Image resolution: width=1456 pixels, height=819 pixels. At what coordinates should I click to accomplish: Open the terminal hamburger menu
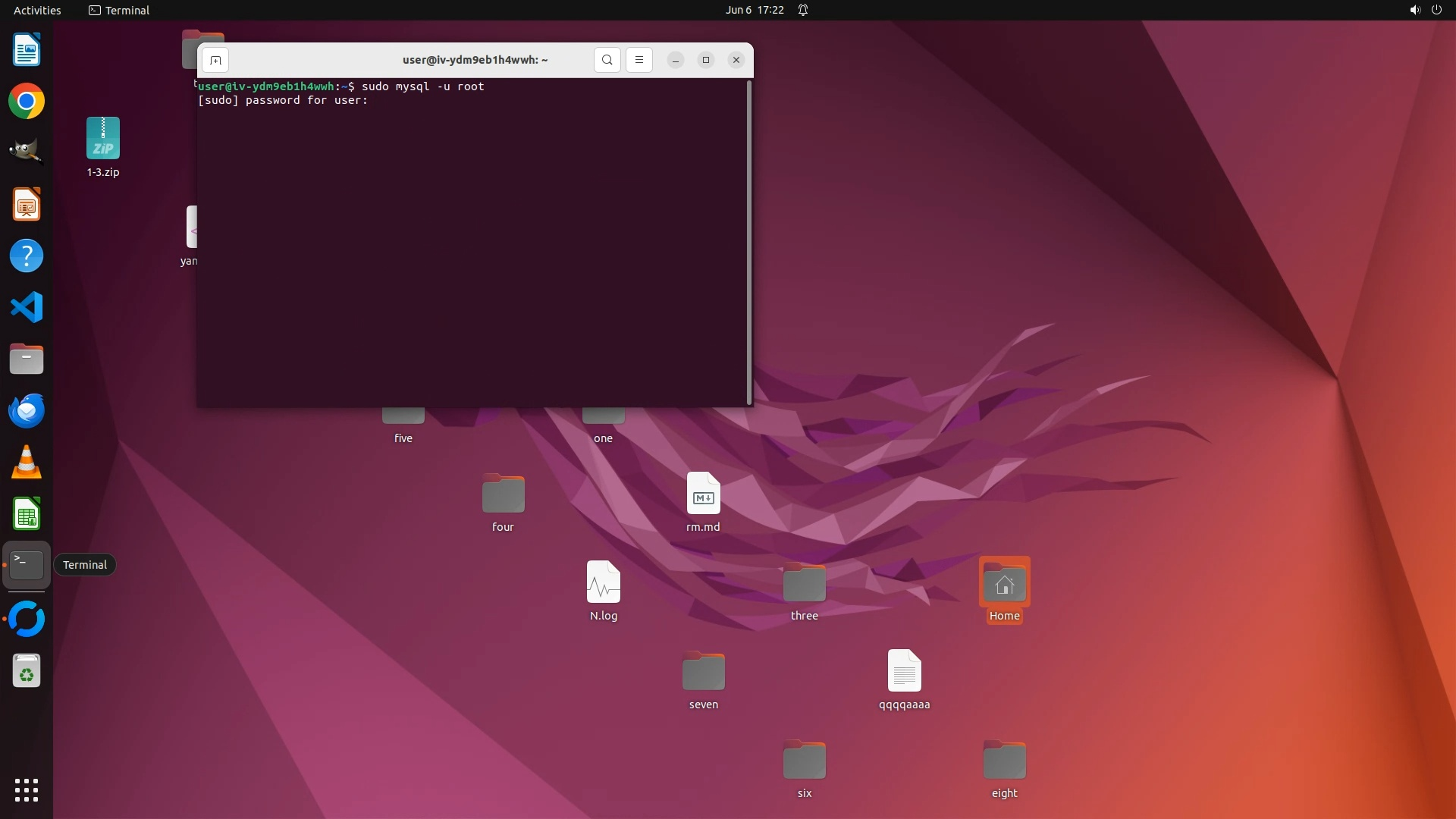[x=639, y=60]
